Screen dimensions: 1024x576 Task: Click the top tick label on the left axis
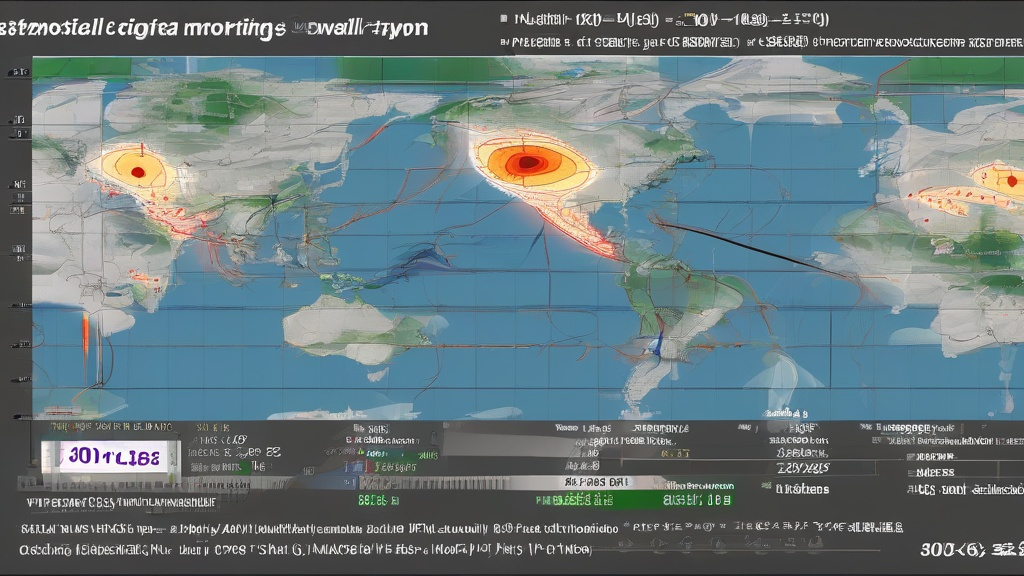click(20, 72)
